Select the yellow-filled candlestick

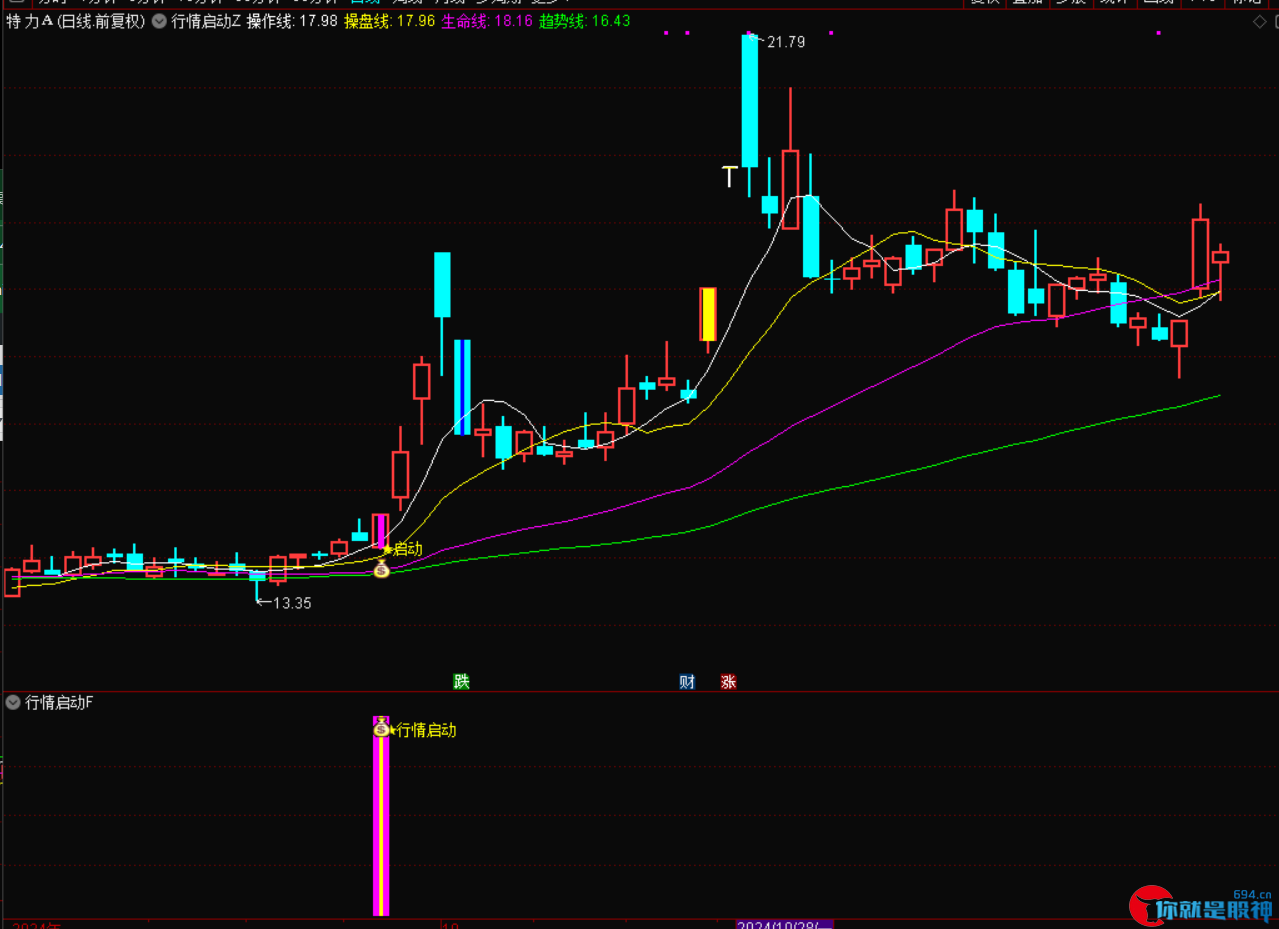[708, 314]
